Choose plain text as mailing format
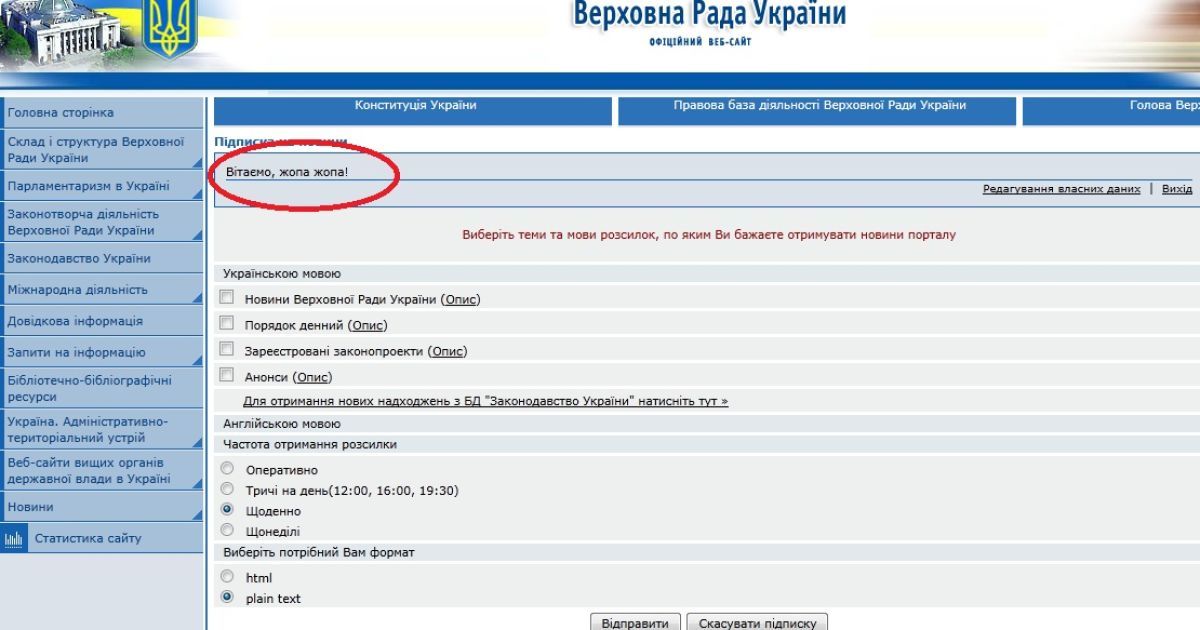 pos(227,597)
